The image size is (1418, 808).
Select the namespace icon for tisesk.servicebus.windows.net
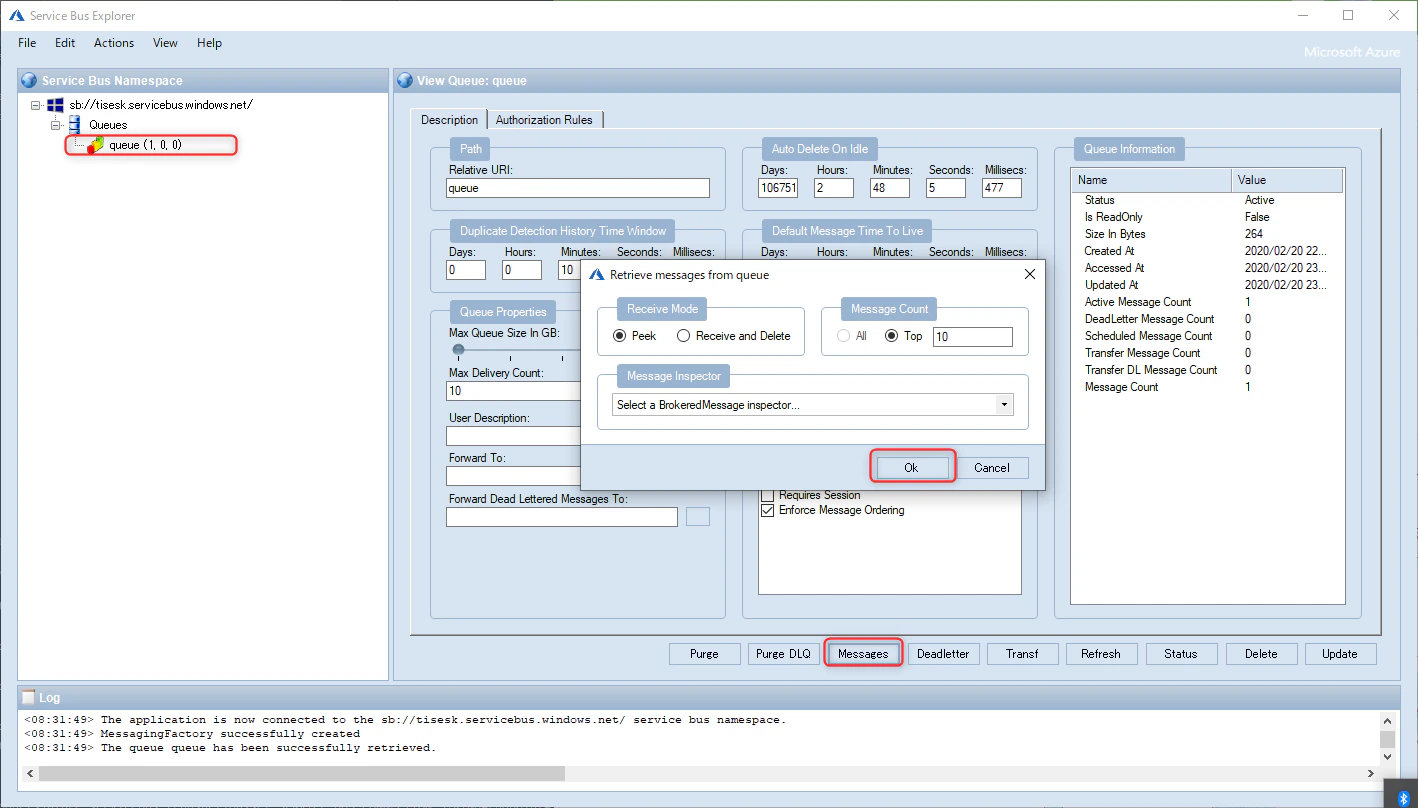(56, 105)
